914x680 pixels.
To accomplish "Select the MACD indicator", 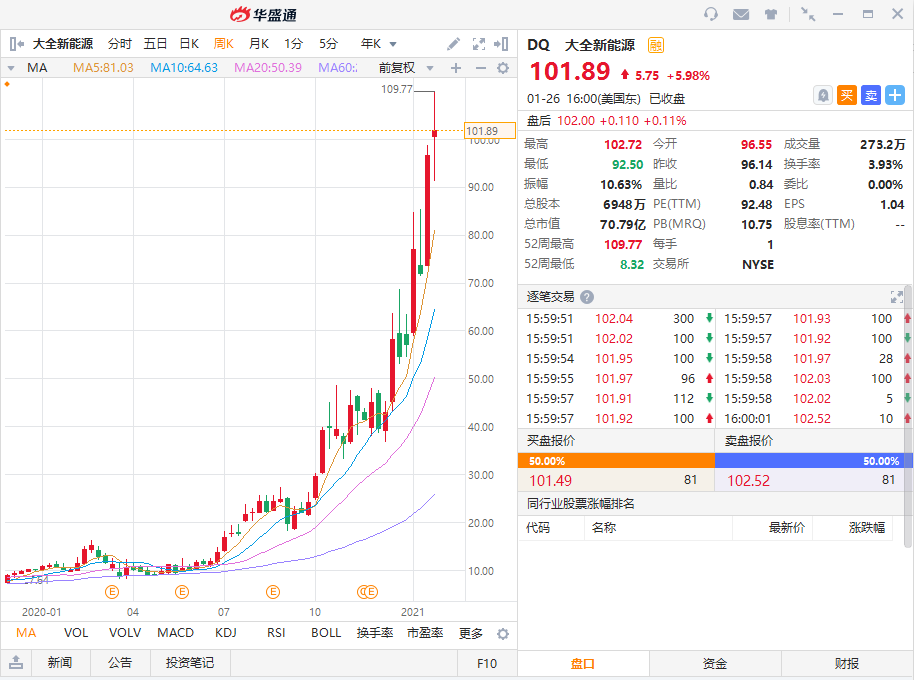I will [175, 633].
